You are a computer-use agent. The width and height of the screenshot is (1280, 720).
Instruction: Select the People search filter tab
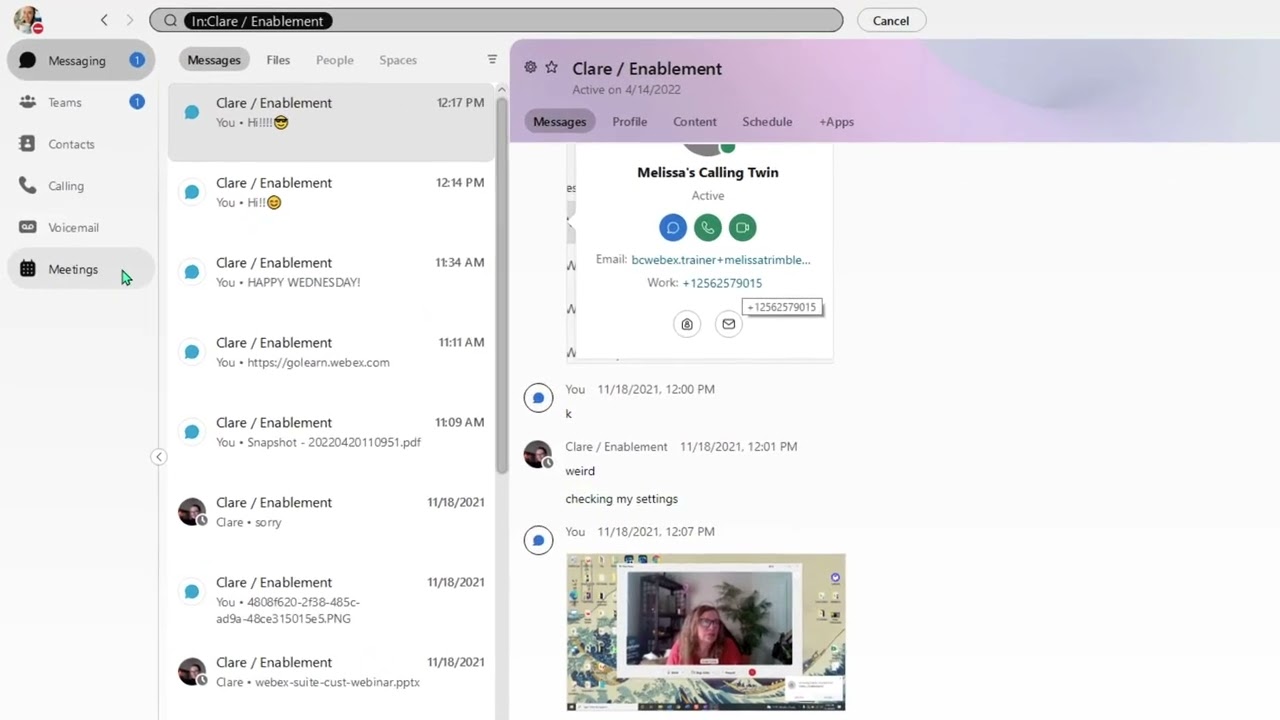335,60
